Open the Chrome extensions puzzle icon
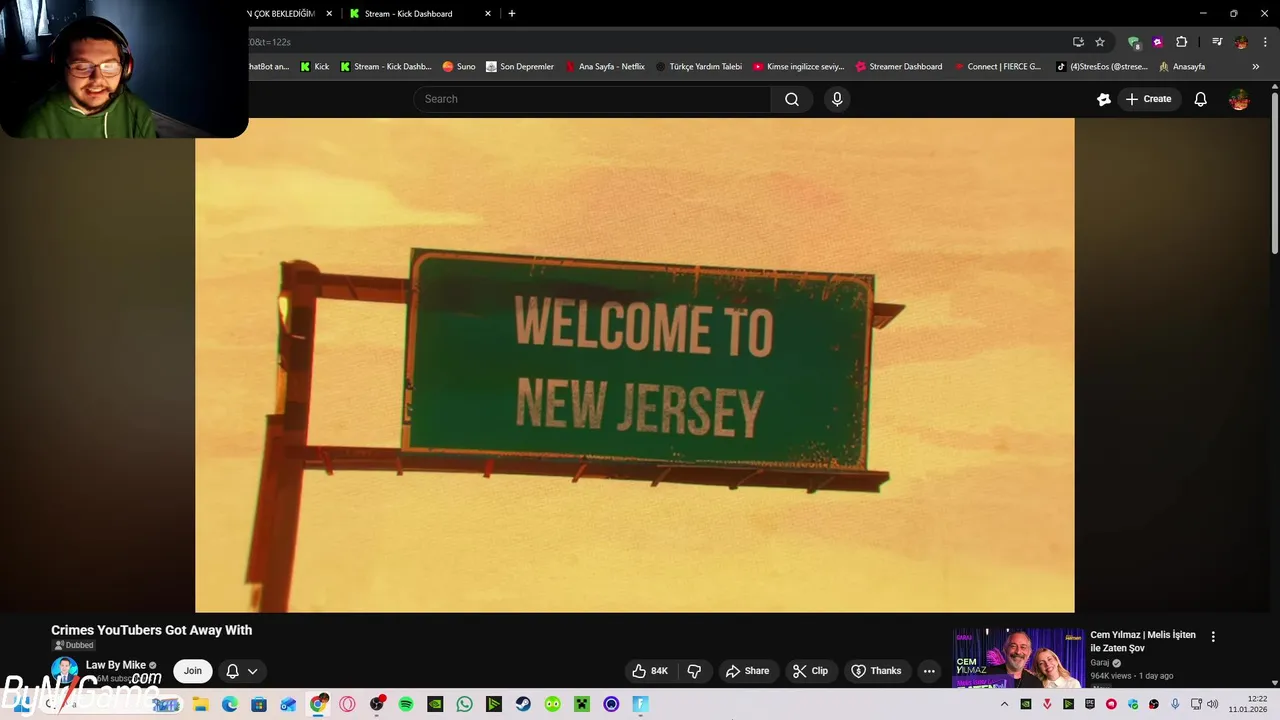Viewport: 1280px width, 720px height. pyautogui.click(x=1181, y=42)
